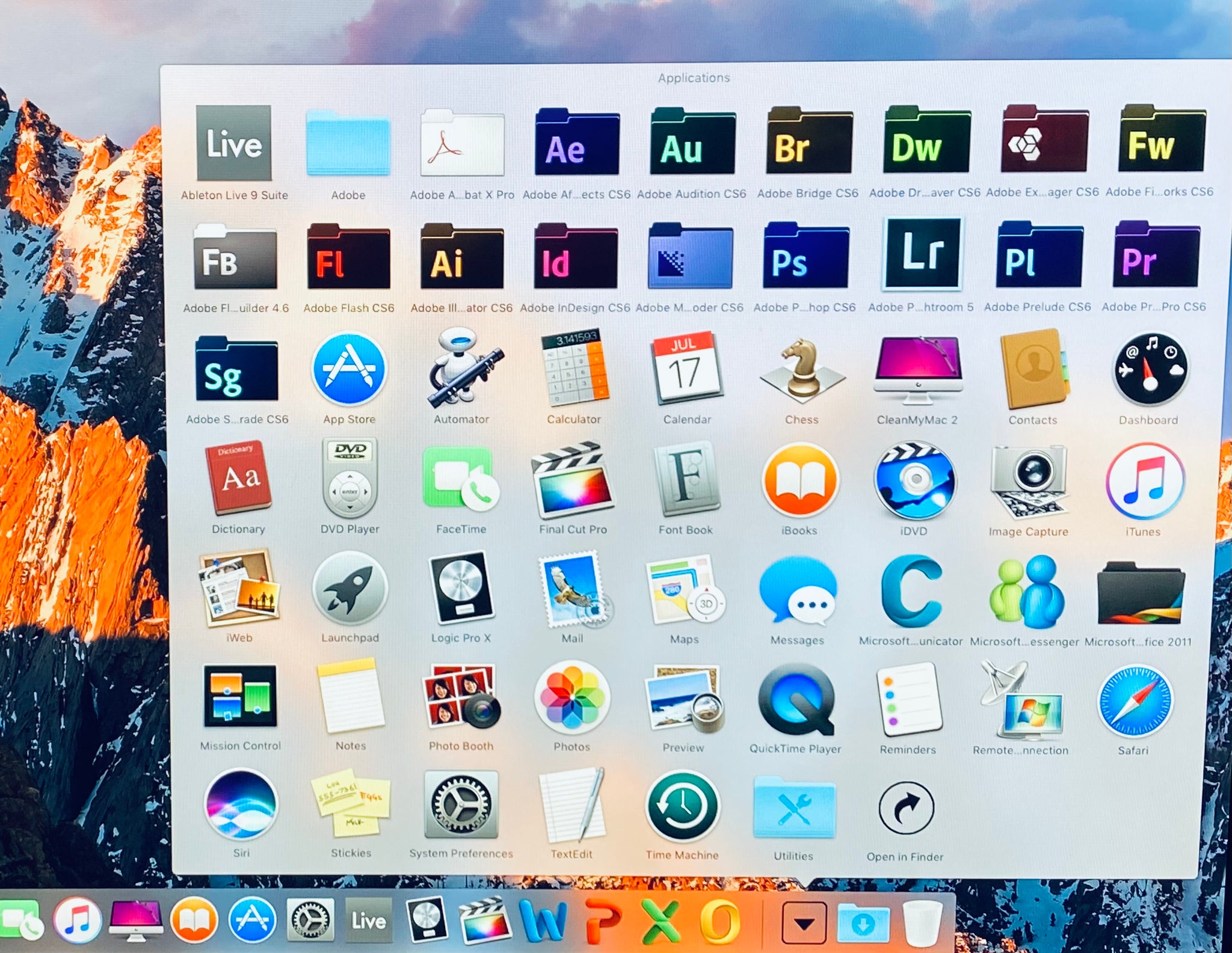Open CleanMyMac 2 in Applications grid
Viewport: 1232px width, 953px height.
point(918,370)
